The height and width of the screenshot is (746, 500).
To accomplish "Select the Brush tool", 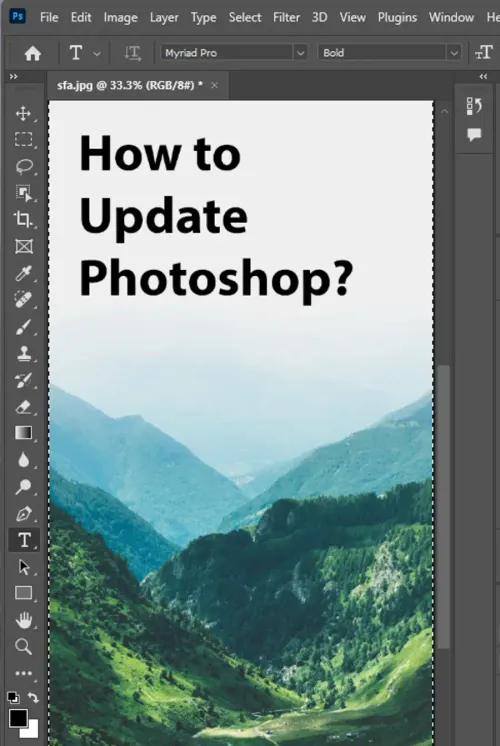I will click(23, 327).
